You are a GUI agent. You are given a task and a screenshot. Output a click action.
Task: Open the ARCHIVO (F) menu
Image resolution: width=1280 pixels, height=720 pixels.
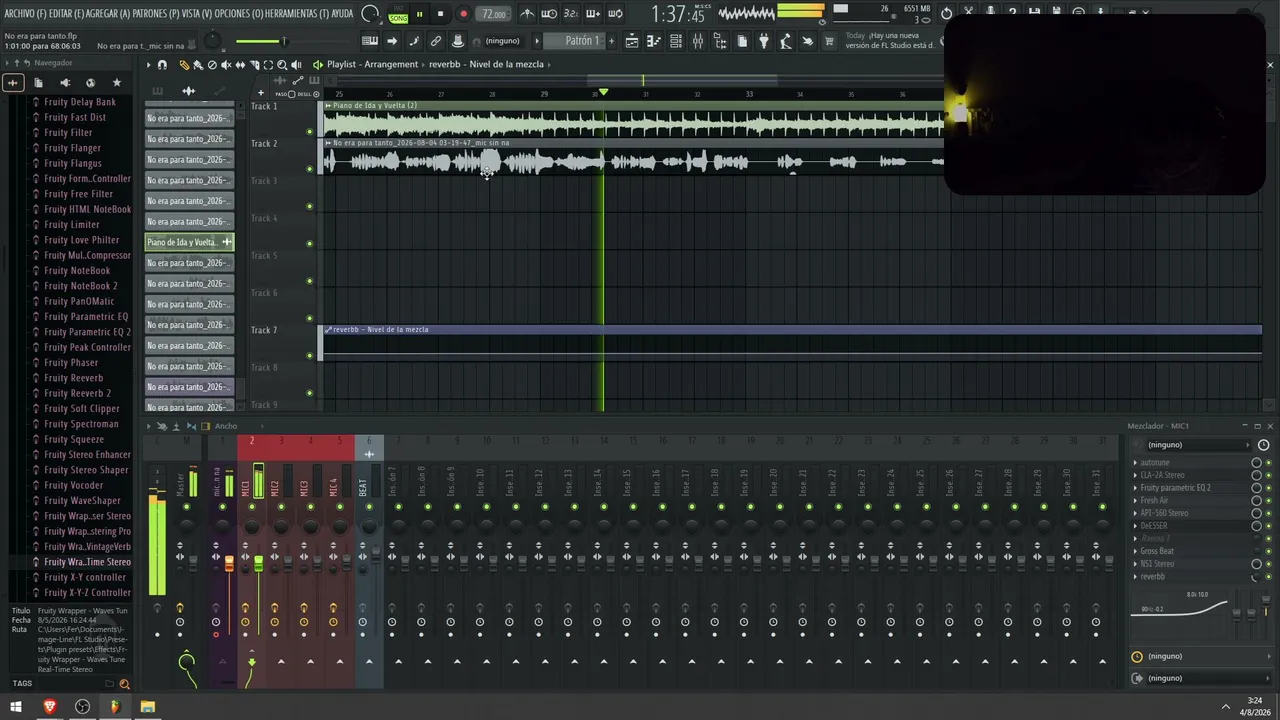click(x=25, y=14)
